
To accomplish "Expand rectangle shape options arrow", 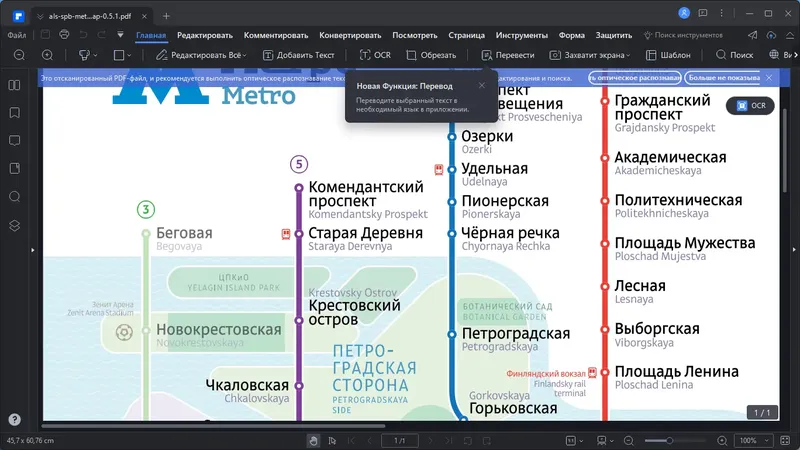I will [x=129, y=55].
